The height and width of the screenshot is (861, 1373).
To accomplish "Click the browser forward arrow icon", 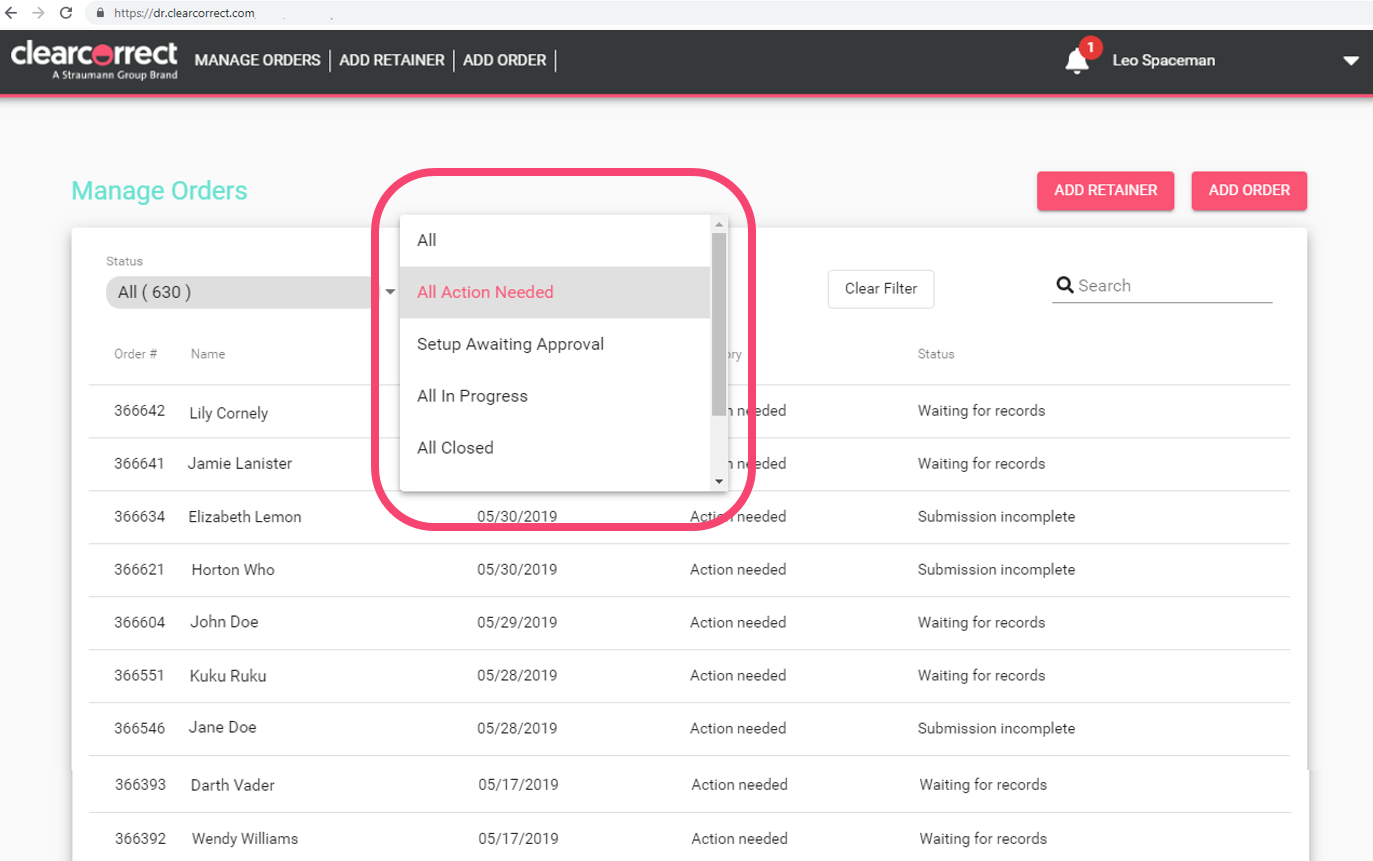I will coord(38,13).
